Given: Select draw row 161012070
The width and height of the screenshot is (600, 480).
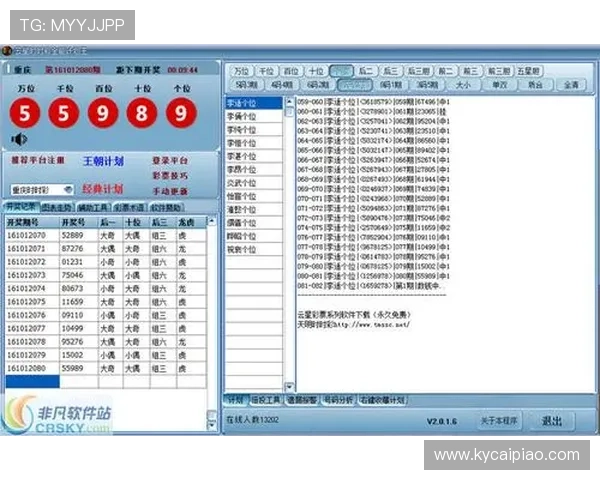Looking at the screenshot, I should pos(106,235).
